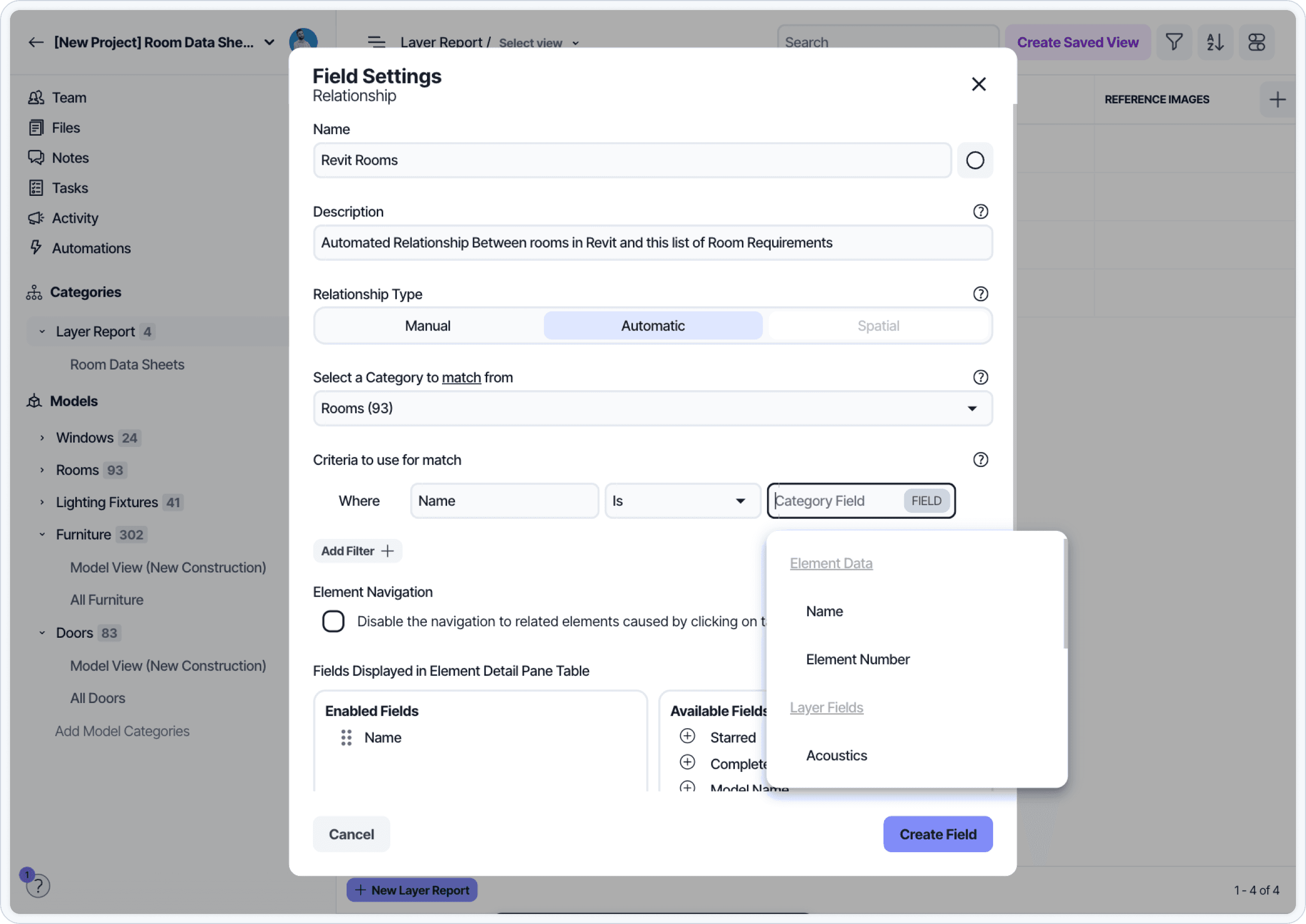Select the Manual relationship type
Screen dimensions: 1306x924
click(427, 326)
